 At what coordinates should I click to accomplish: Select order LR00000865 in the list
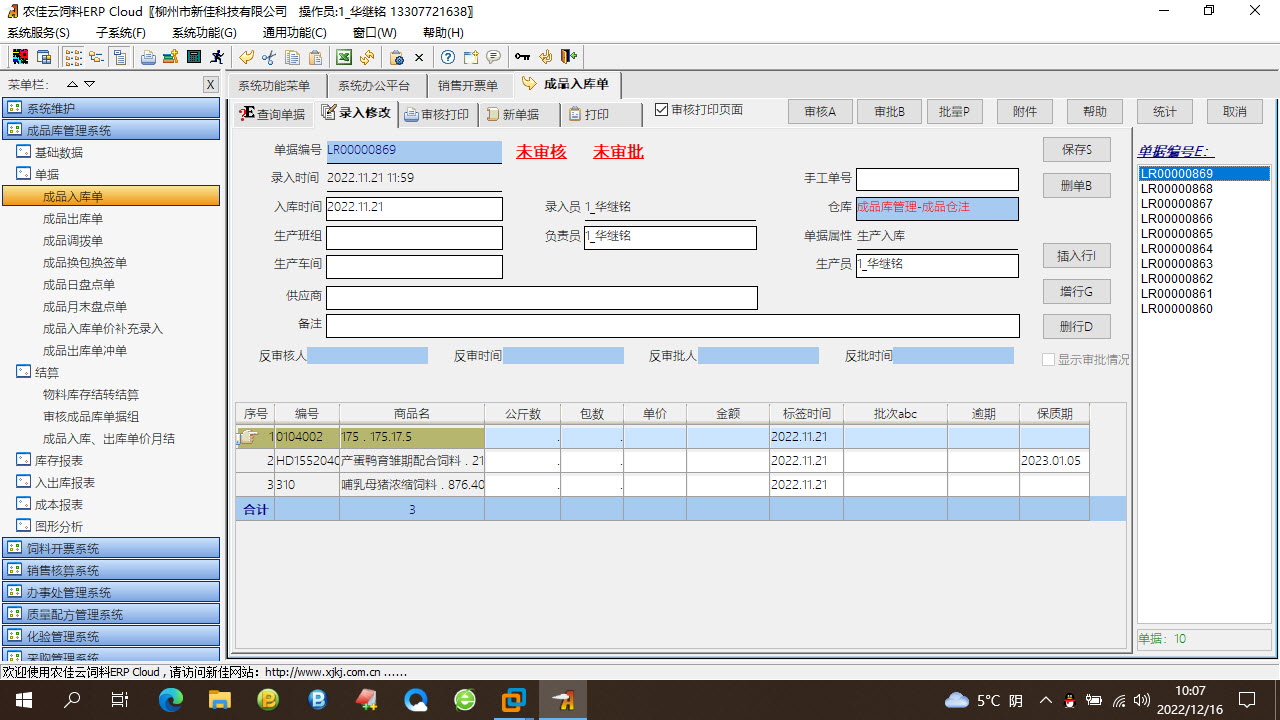(1177, 234)
